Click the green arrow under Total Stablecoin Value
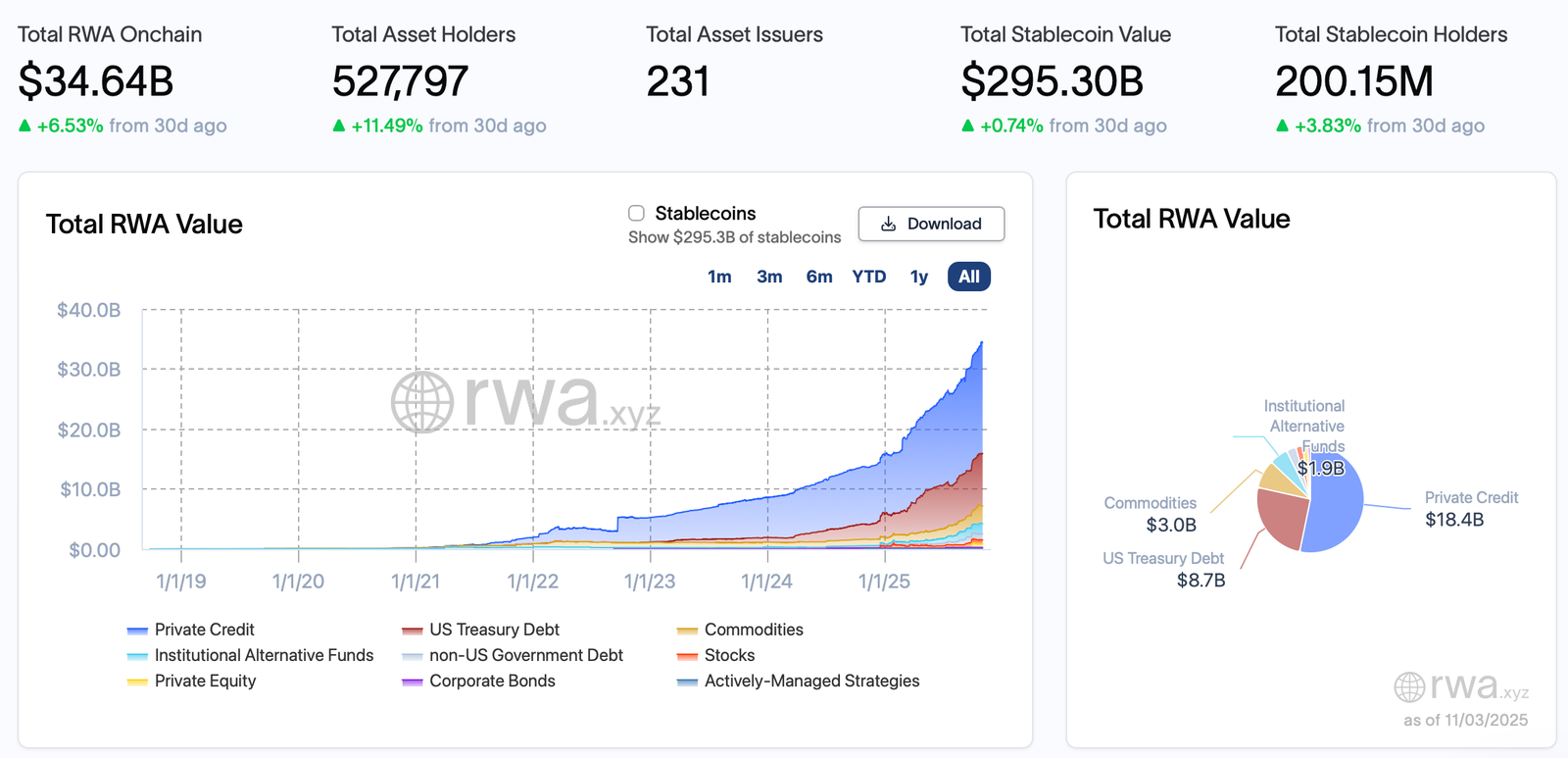Image resolution: width=1568 pixels, height=758 pixels. click(967, 126)
